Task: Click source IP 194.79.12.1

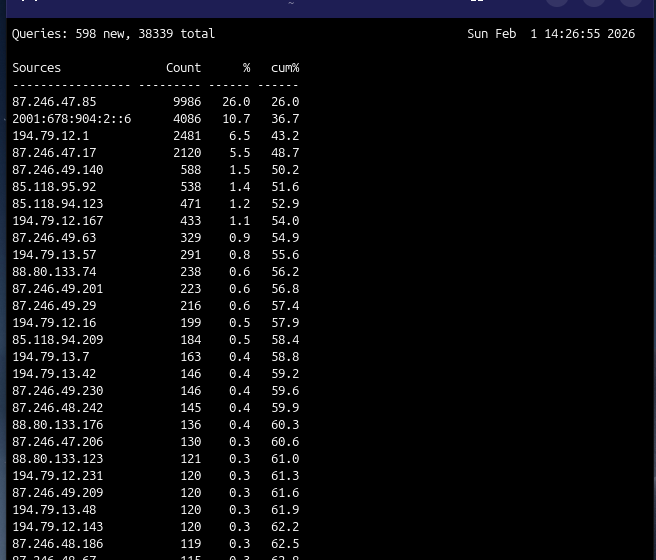Action: click(x=50, y=136)
